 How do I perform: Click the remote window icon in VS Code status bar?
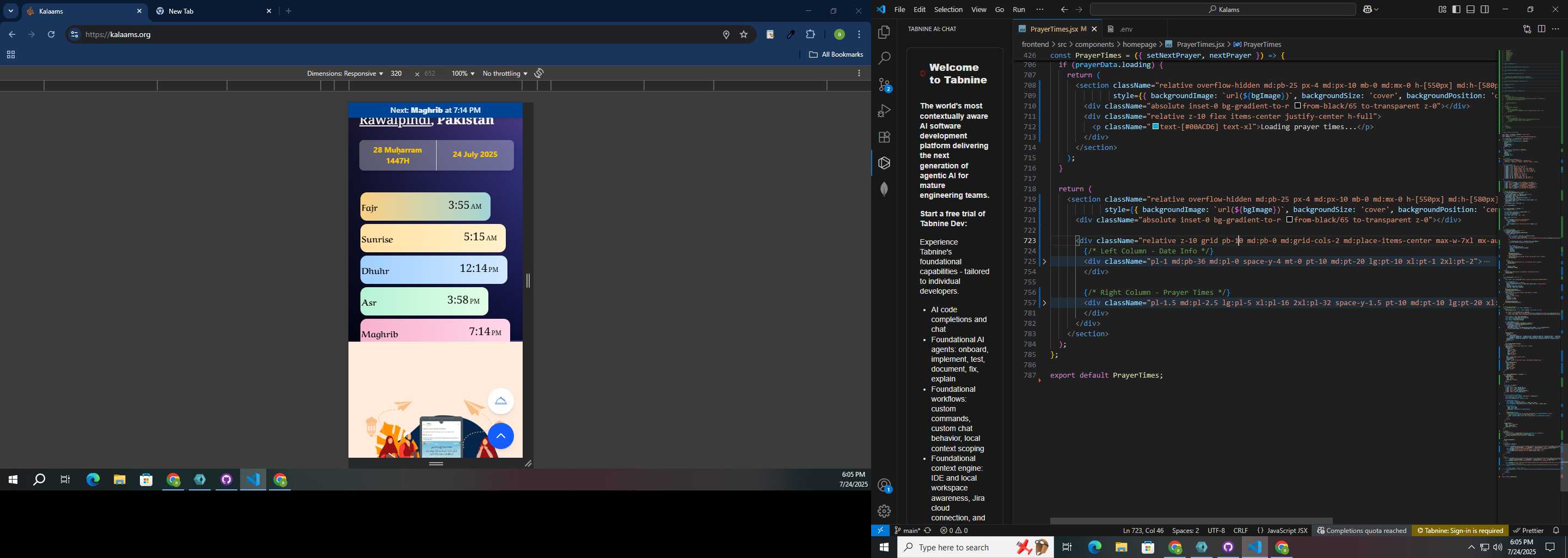(880, 531)
